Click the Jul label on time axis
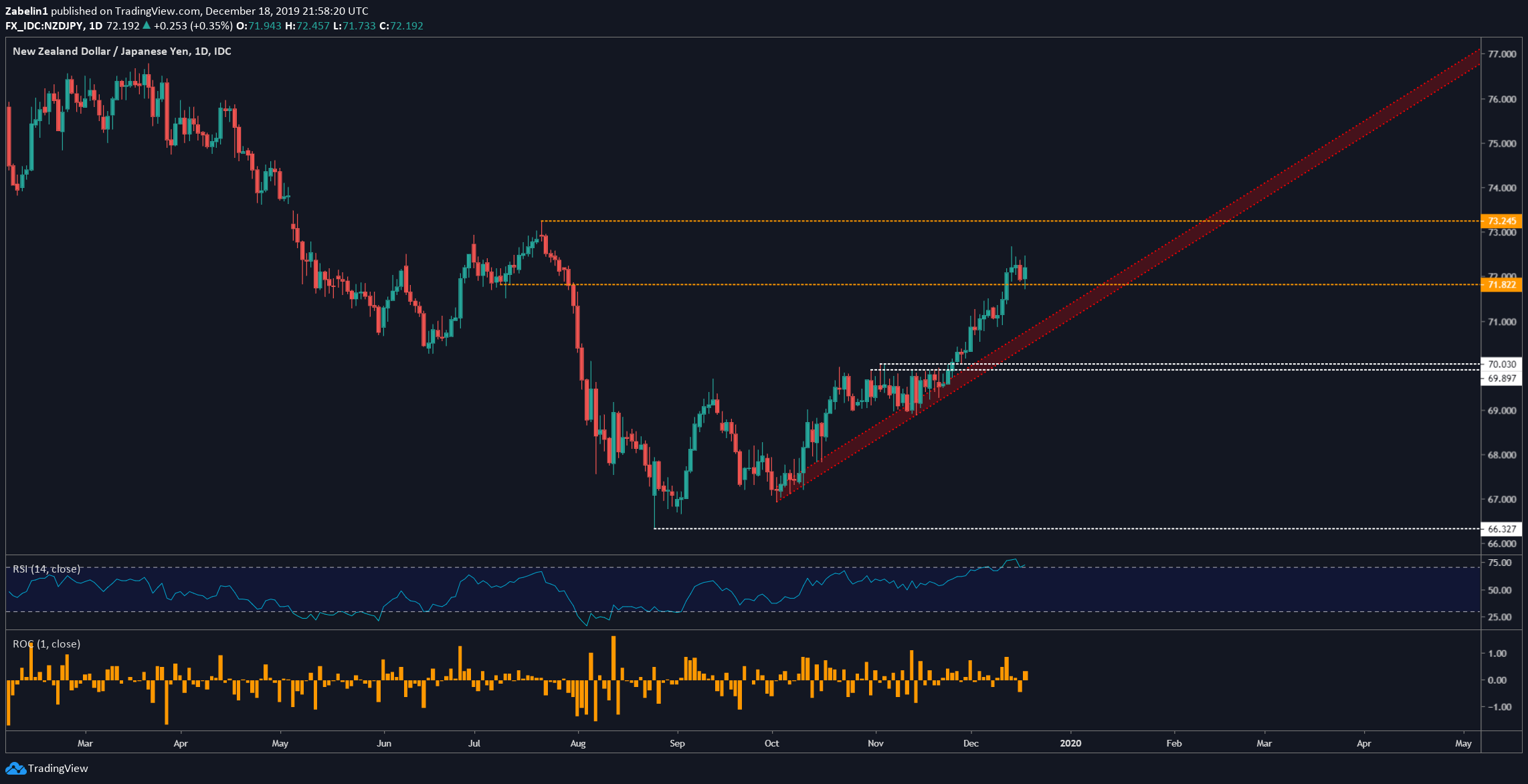Viewport: 1528px width, 784px height. 474,744
